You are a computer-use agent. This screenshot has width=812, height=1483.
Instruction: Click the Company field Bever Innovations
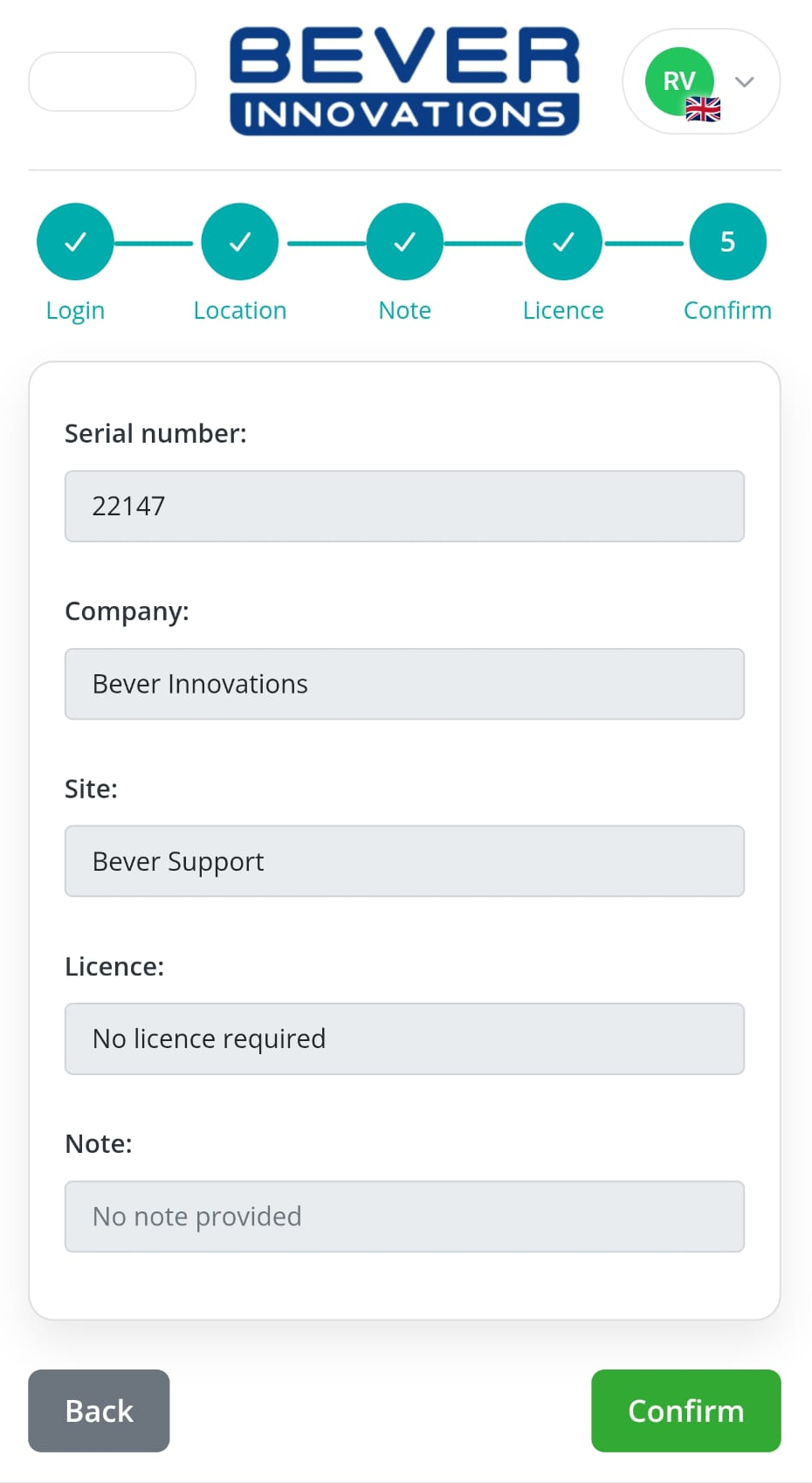pyautogui.click(x=404, y=684)
